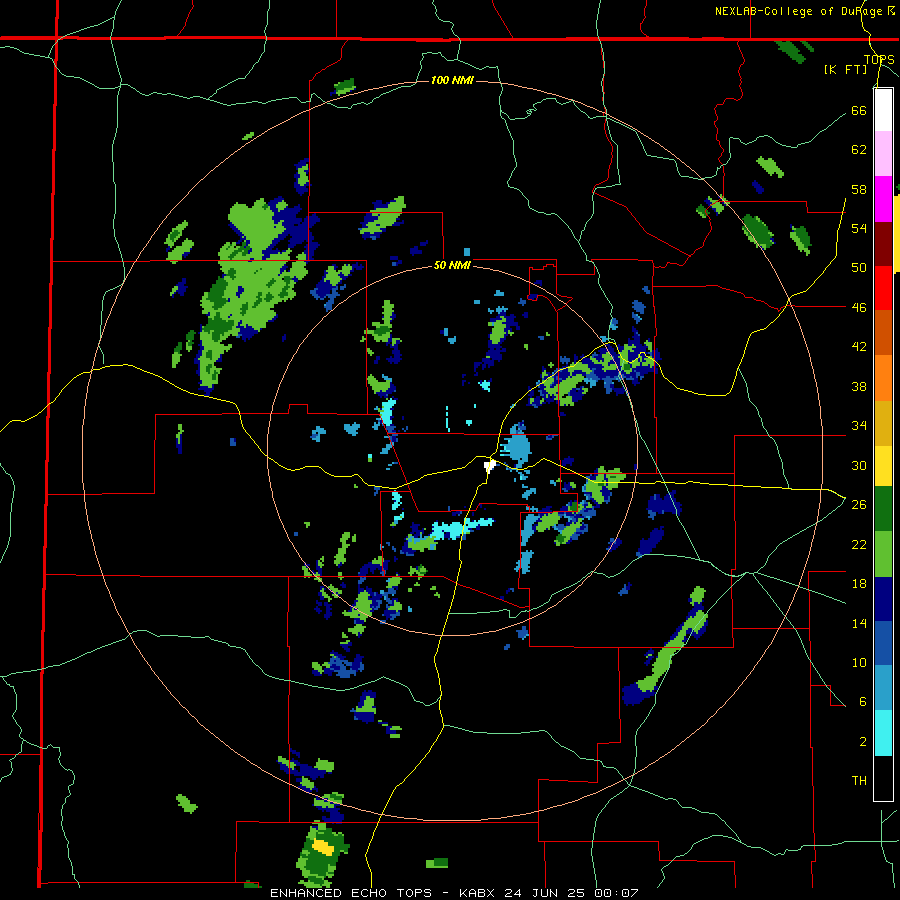Select the 34 legend scale value
This screenshot has width=900, height=900.
pos(859,425)
